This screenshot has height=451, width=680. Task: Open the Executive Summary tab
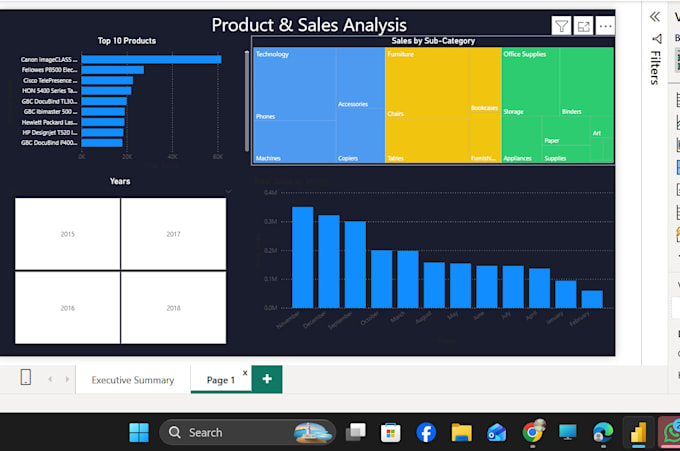[133, 380]
